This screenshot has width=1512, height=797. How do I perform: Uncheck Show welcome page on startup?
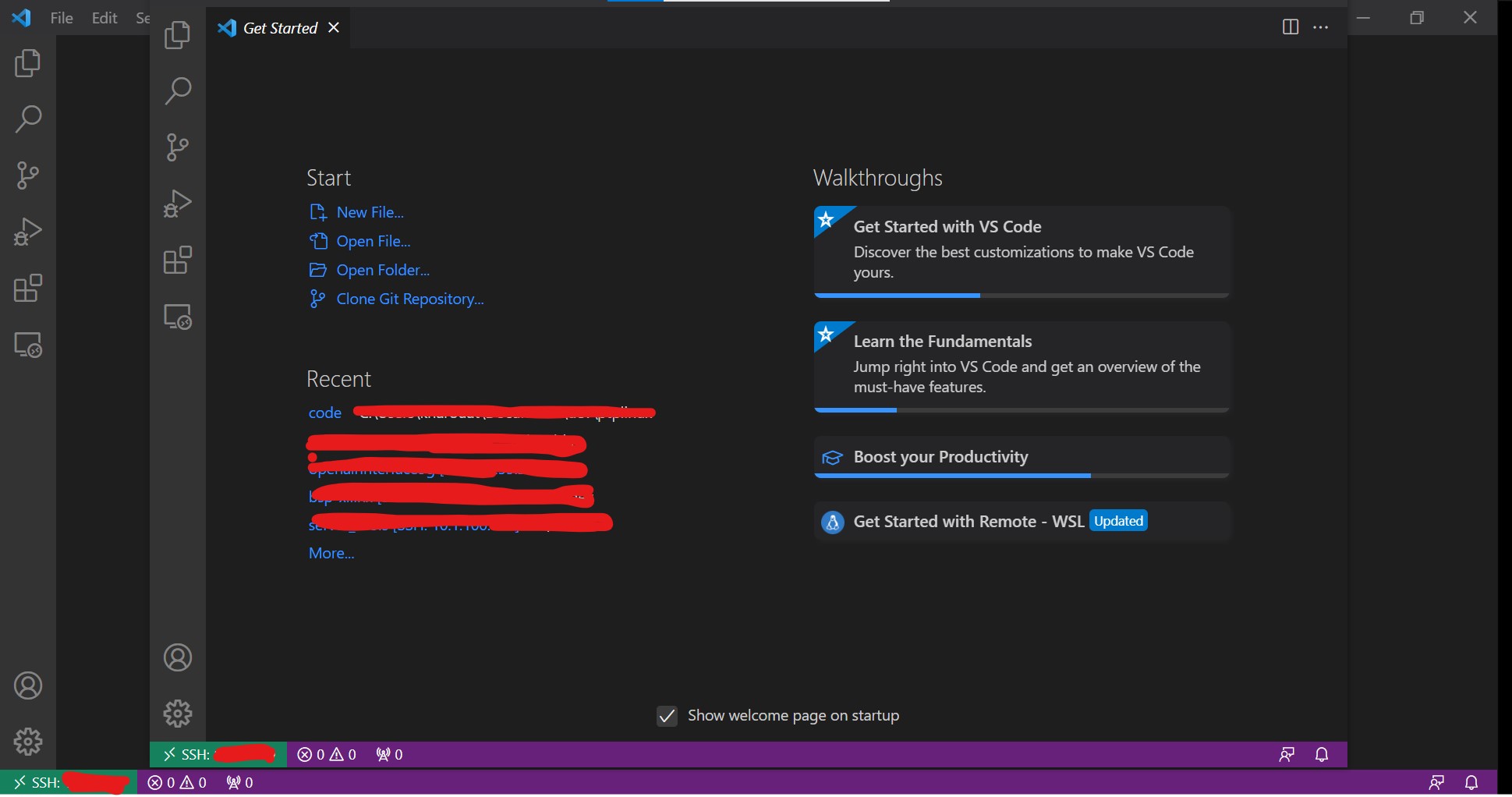pos(667,716)
